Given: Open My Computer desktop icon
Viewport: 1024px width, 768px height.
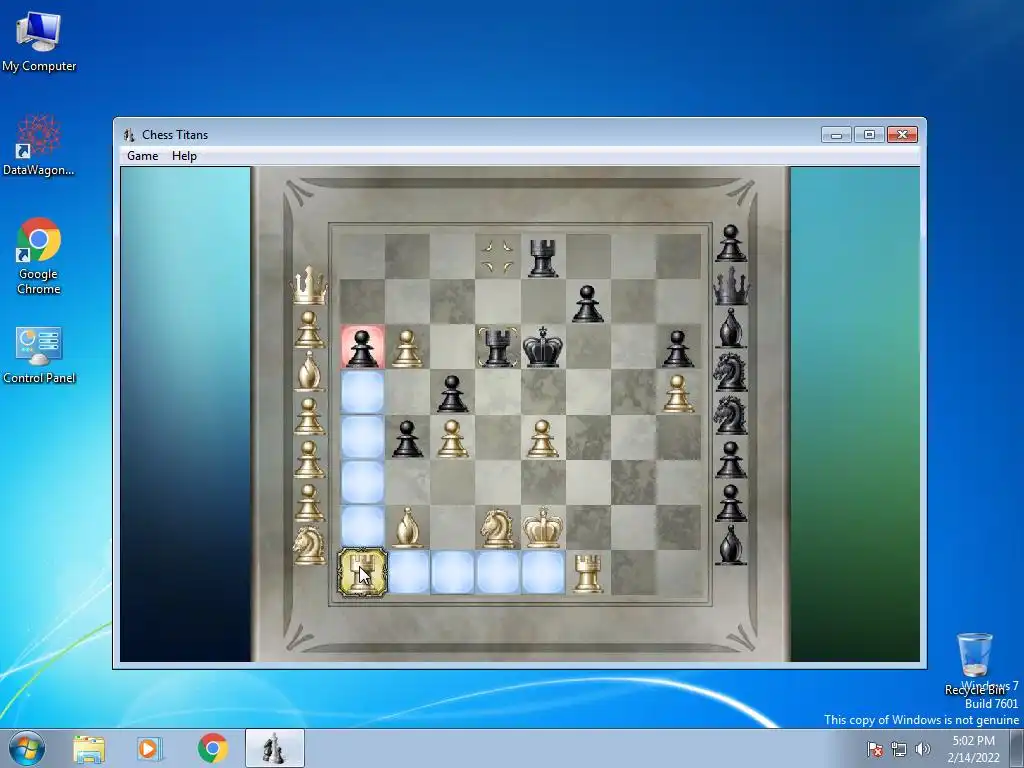Looking at the screenshot, I should coord(39,41).
